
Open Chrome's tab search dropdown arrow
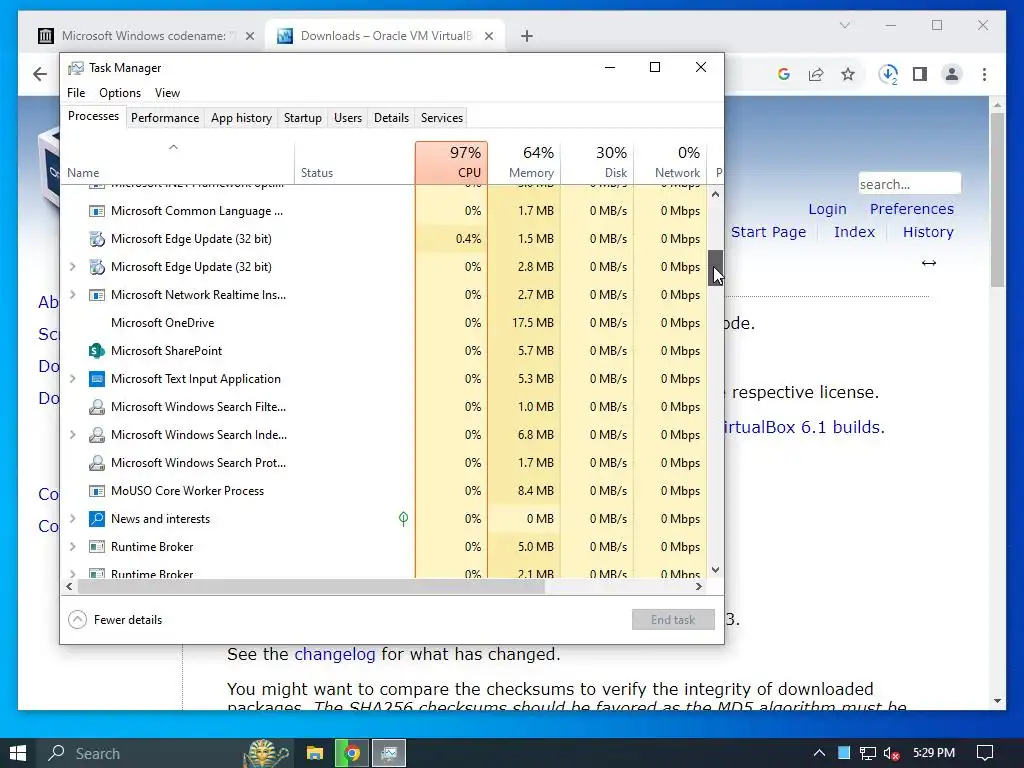pyautogui.click(x=845, y=25)
